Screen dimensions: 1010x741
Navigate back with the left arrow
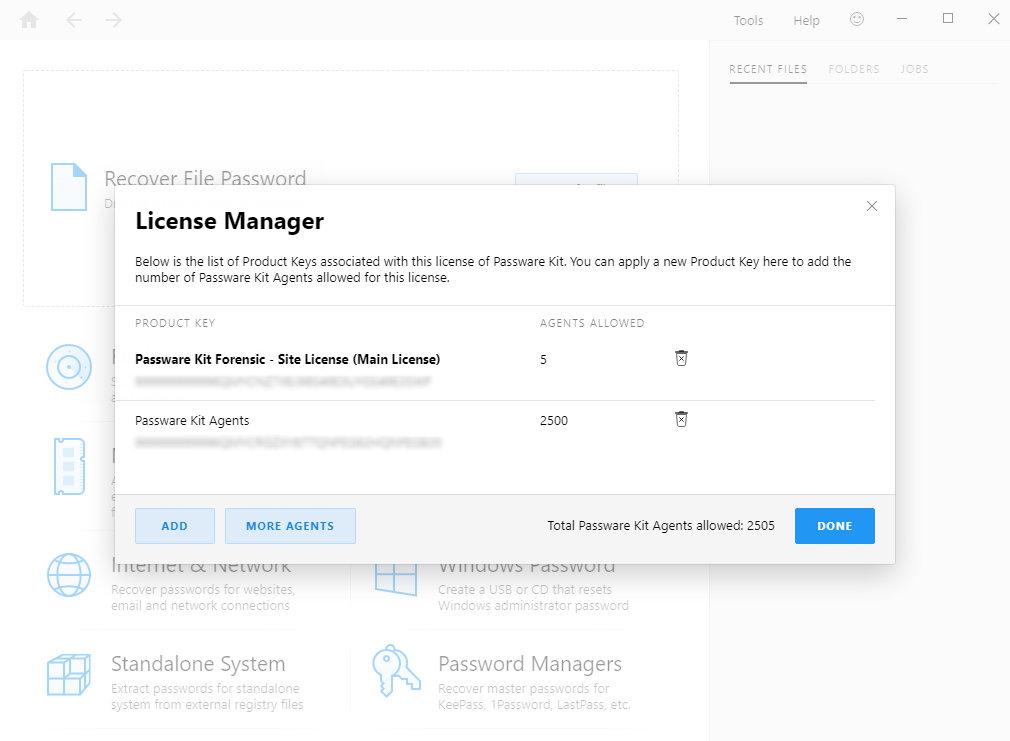pyautogui.click(x=74, y=20)
